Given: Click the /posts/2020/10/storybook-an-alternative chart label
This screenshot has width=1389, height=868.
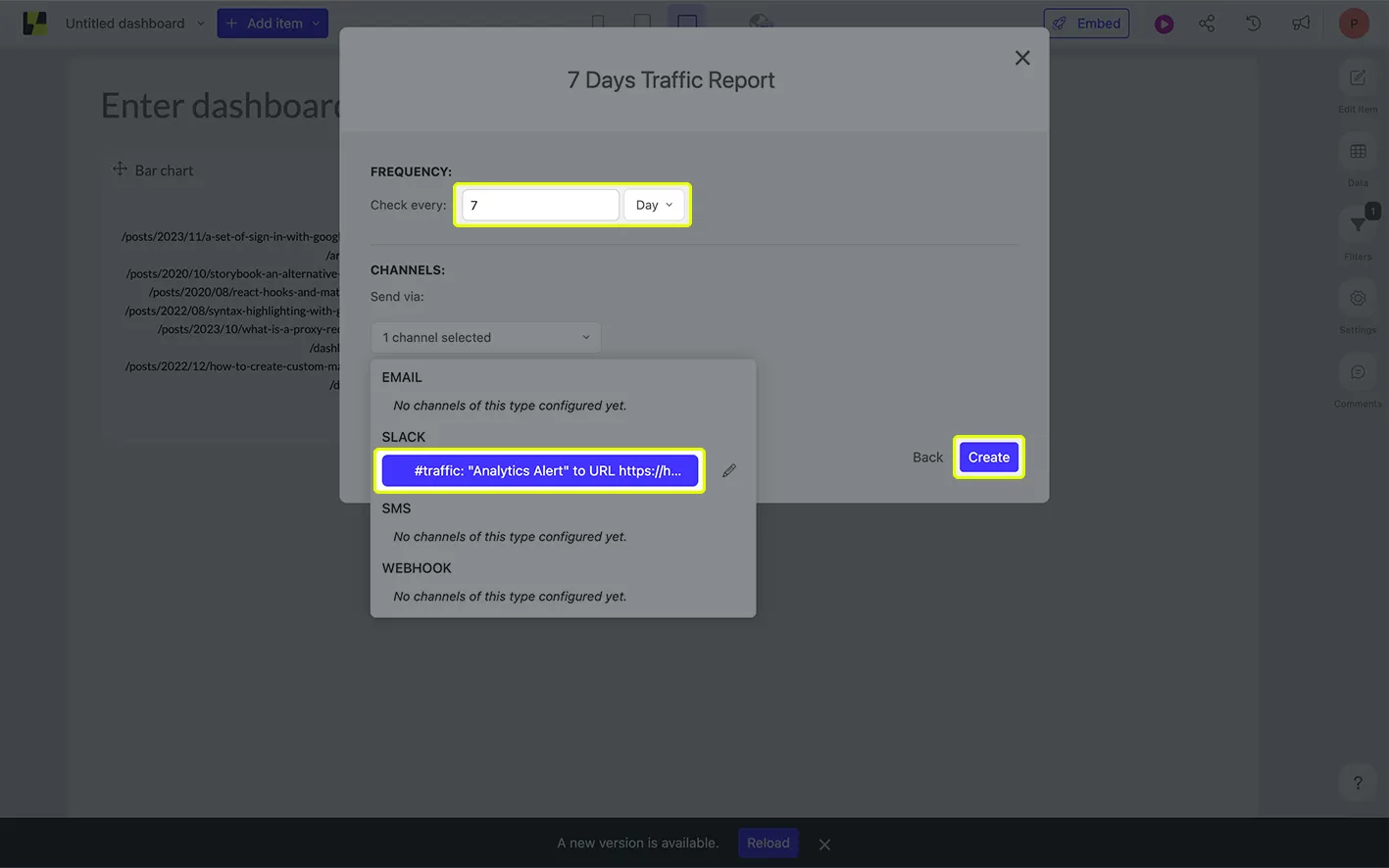Looking at the screenshot, I should click(232, 273).
